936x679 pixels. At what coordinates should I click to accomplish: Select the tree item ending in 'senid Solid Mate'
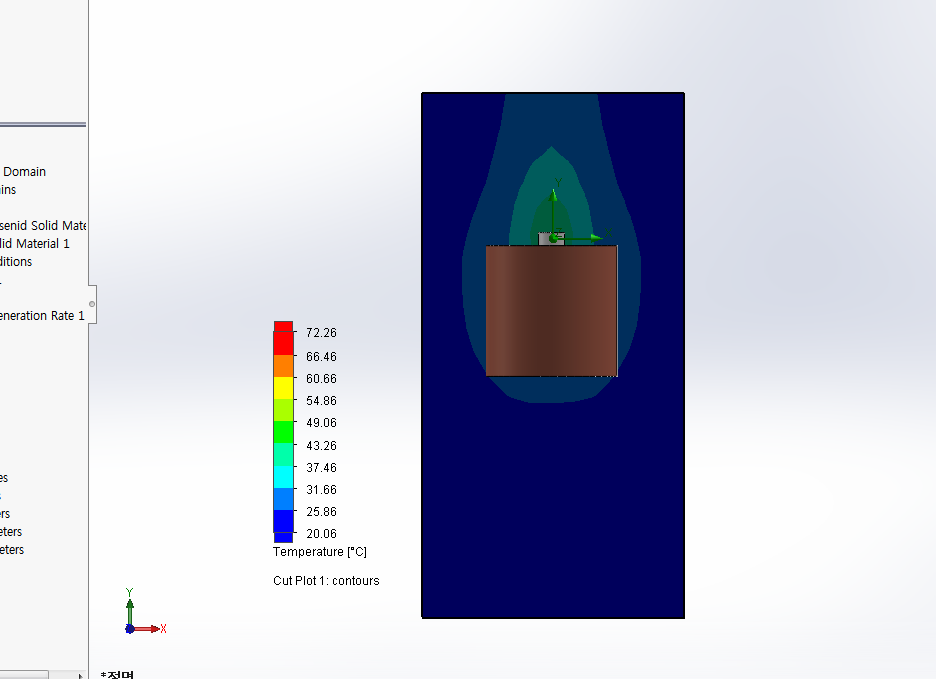coord(43,226)
